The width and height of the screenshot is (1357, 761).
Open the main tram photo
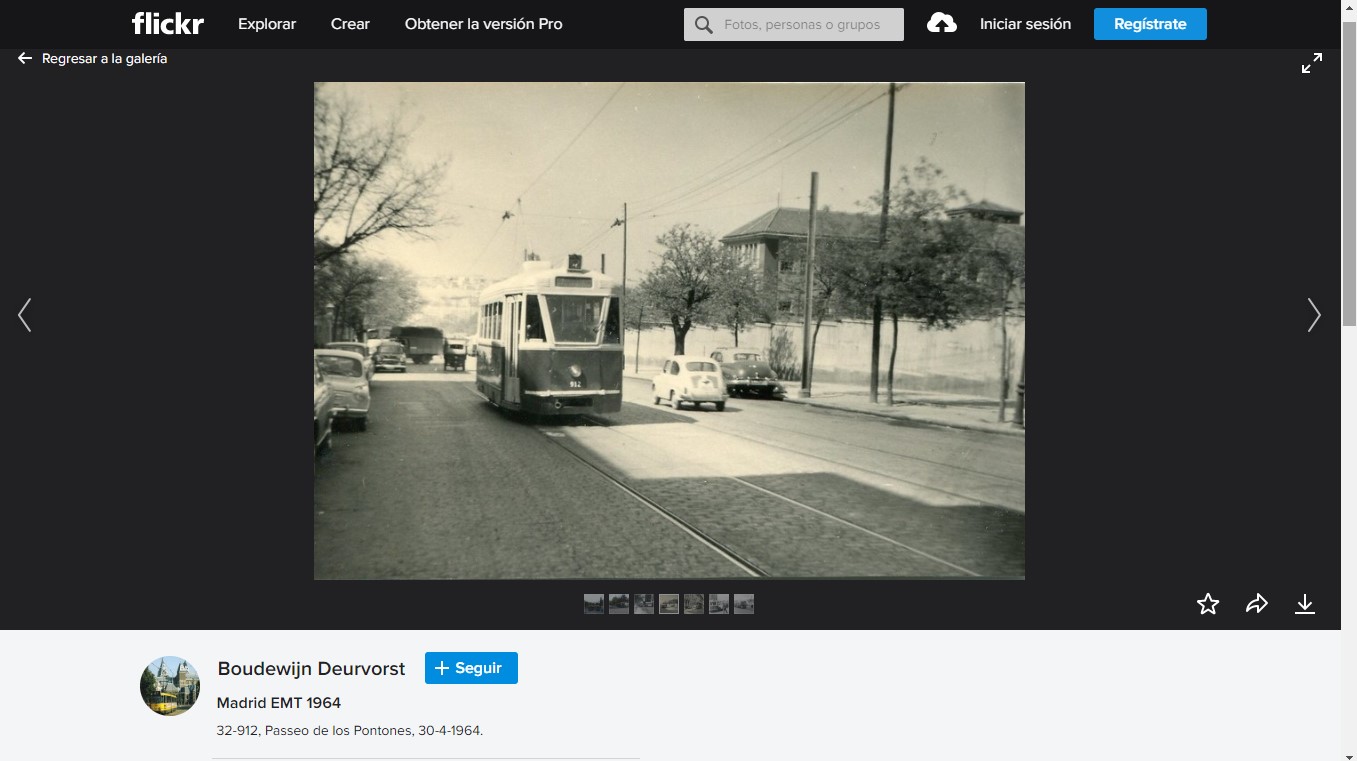(669, 331)
